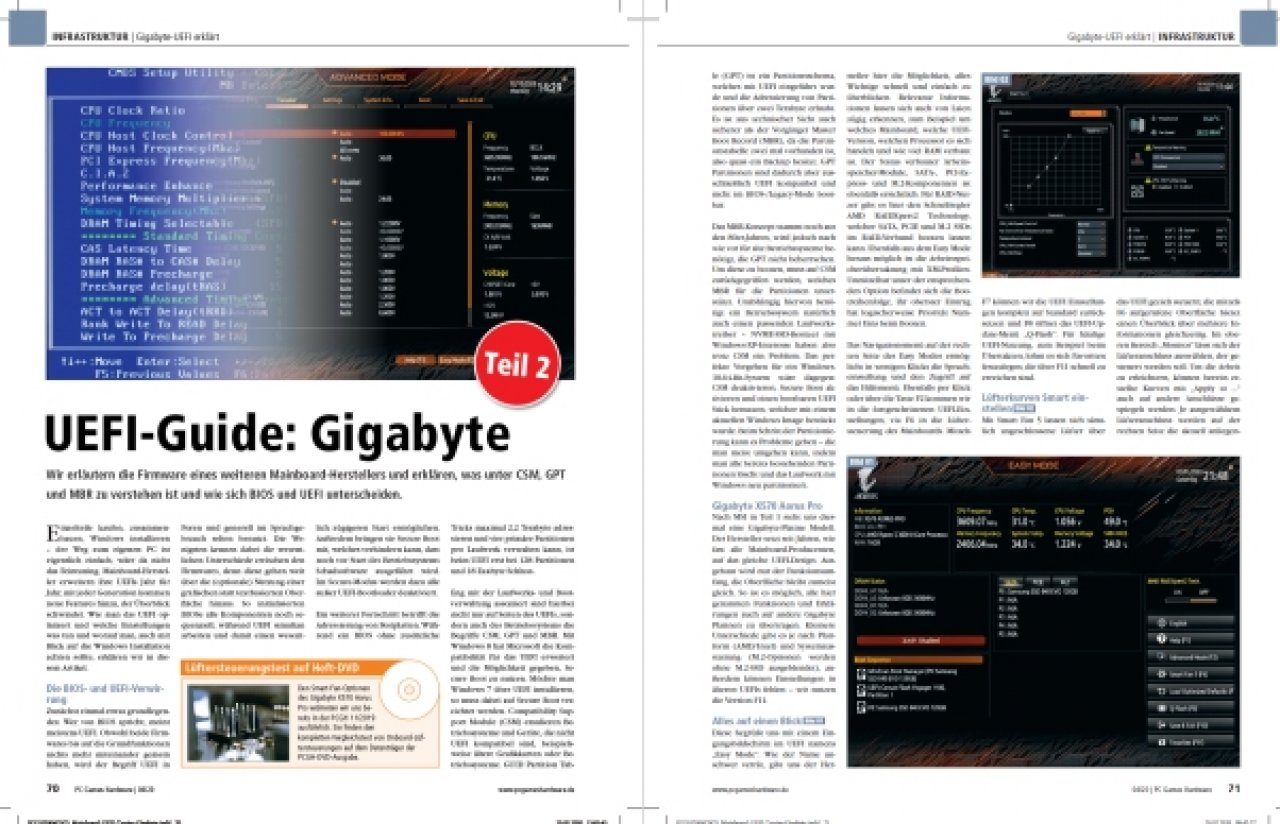
Task: Toggle the AMD RAID ON/OFF switch in Easy Mode
Action: coord(1191,601)
